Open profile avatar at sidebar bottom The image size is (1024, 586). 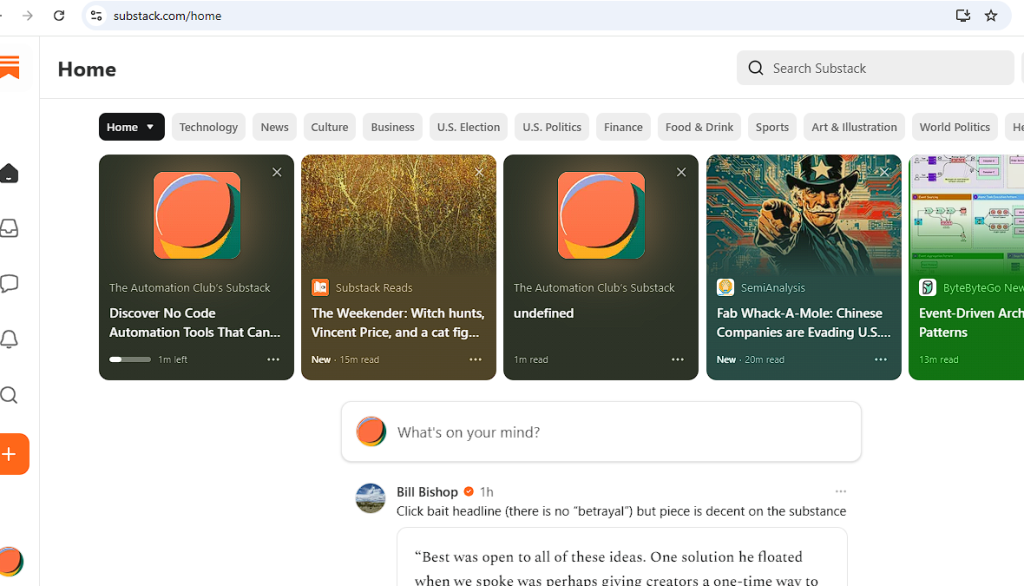10,561
